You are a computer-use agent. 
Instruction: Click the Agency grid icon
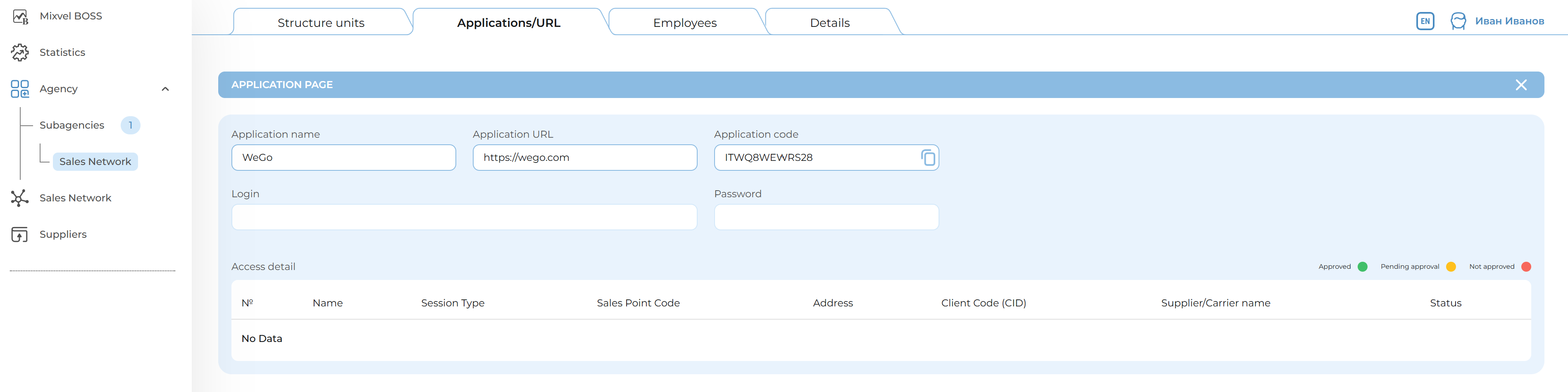click(20, 89)
